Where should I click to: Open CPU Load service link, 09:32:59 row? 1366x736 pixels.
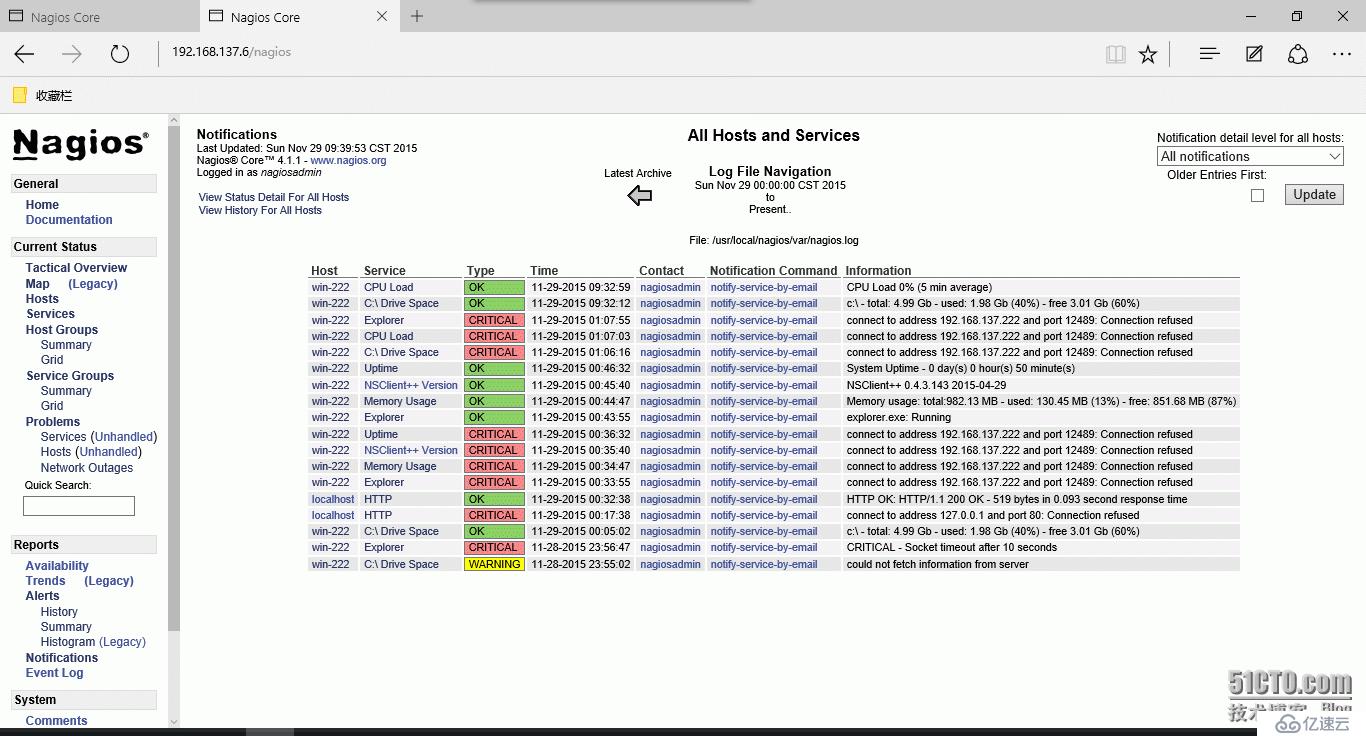pos(388,288)
